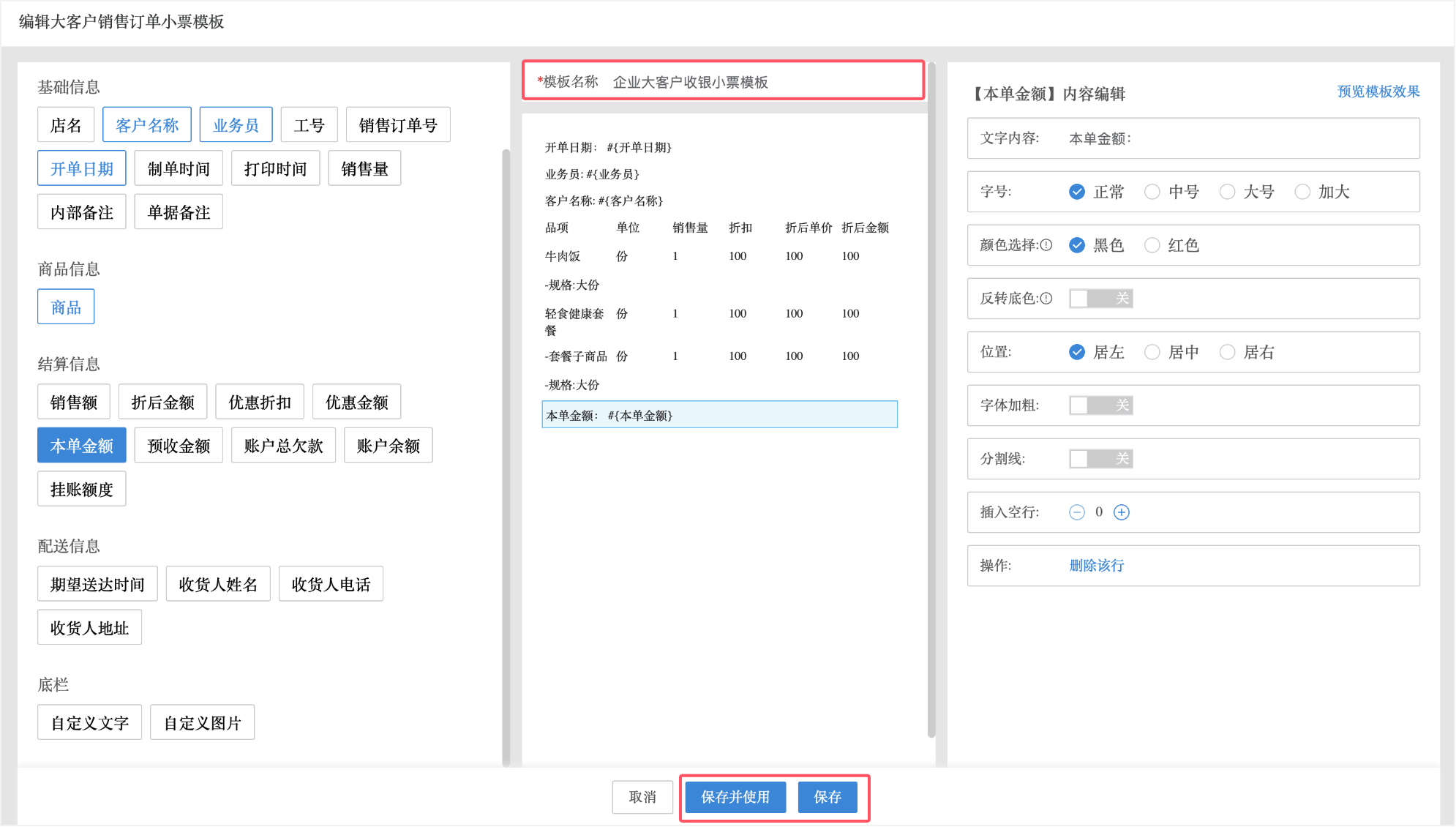Select 本单金额 row in receipt preview
This screenshot has width=1456, height=827.
718,415
